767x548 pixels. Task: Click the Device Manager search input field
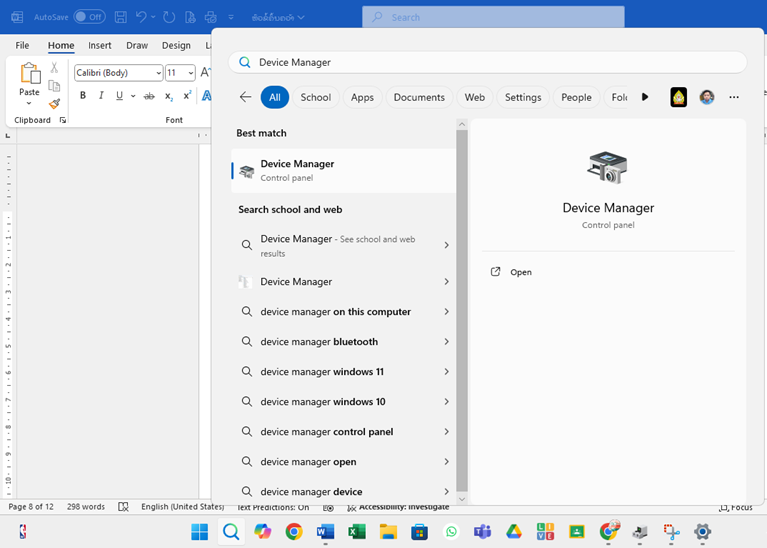[490, 62]
